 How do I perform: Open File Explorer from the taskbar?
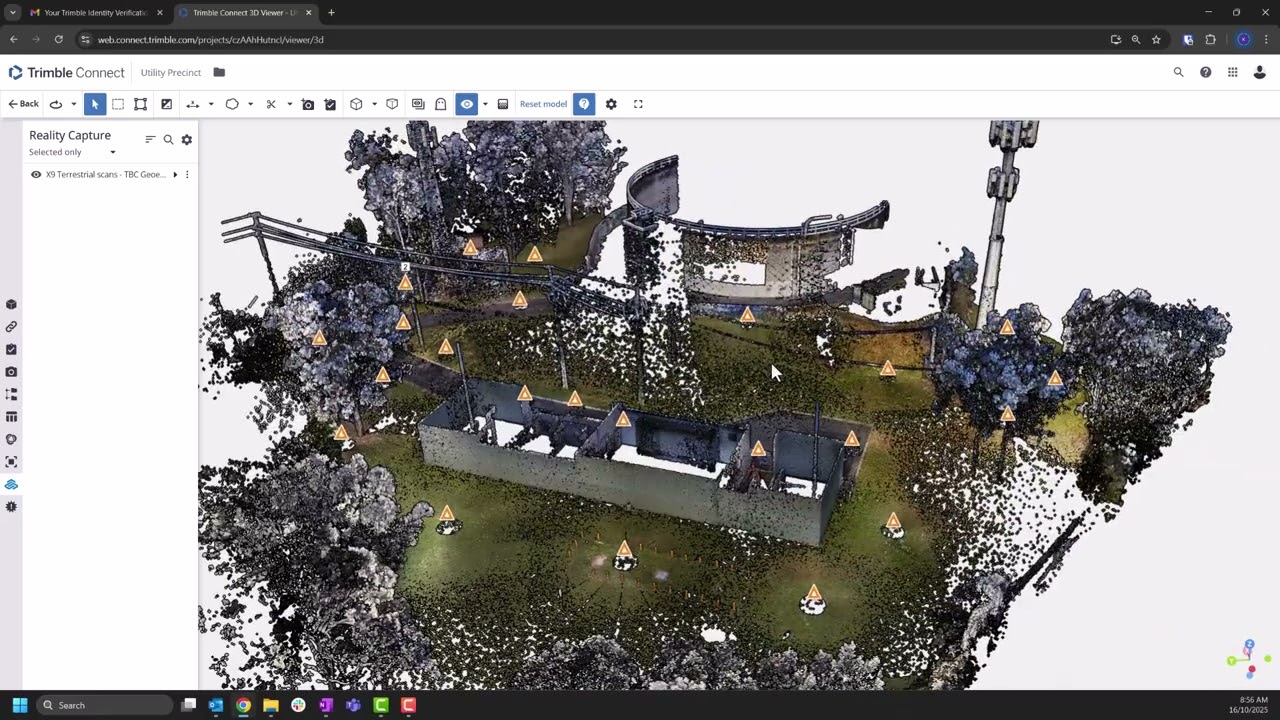point(270,705)
